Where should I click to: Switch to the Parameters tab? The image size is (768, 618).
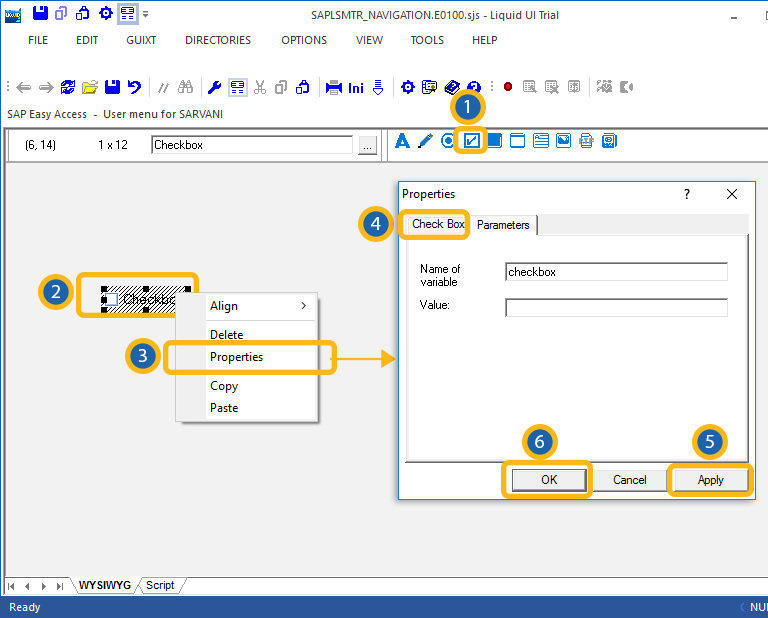[x=503, y=225]
